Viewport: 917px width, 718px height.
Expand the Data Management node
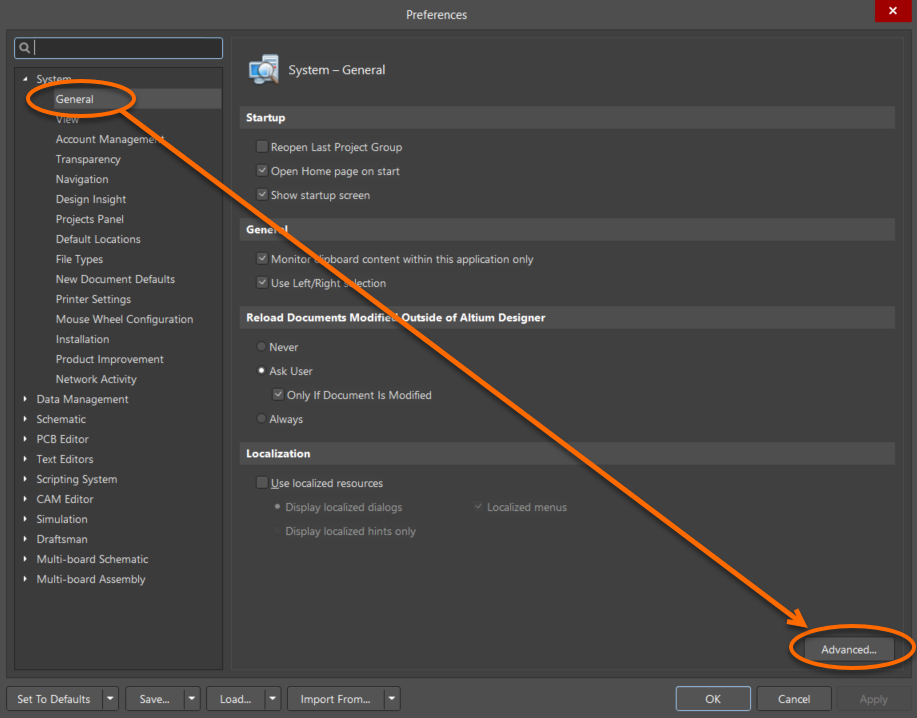(x=25, y=399)
